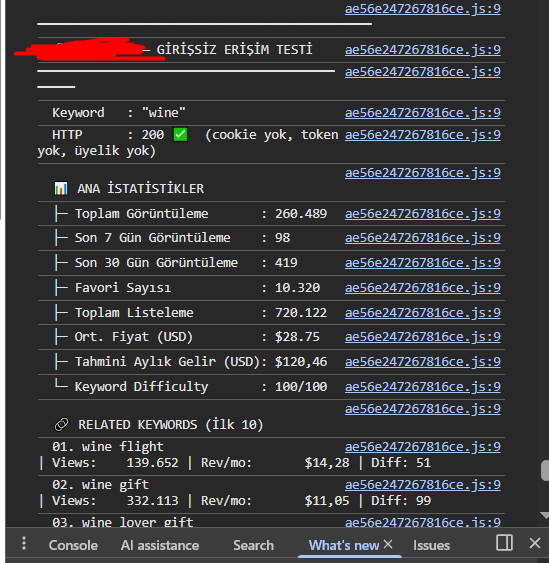Select the value 260.489
This screenshot has height=563, width=549.
pos(301,214)
